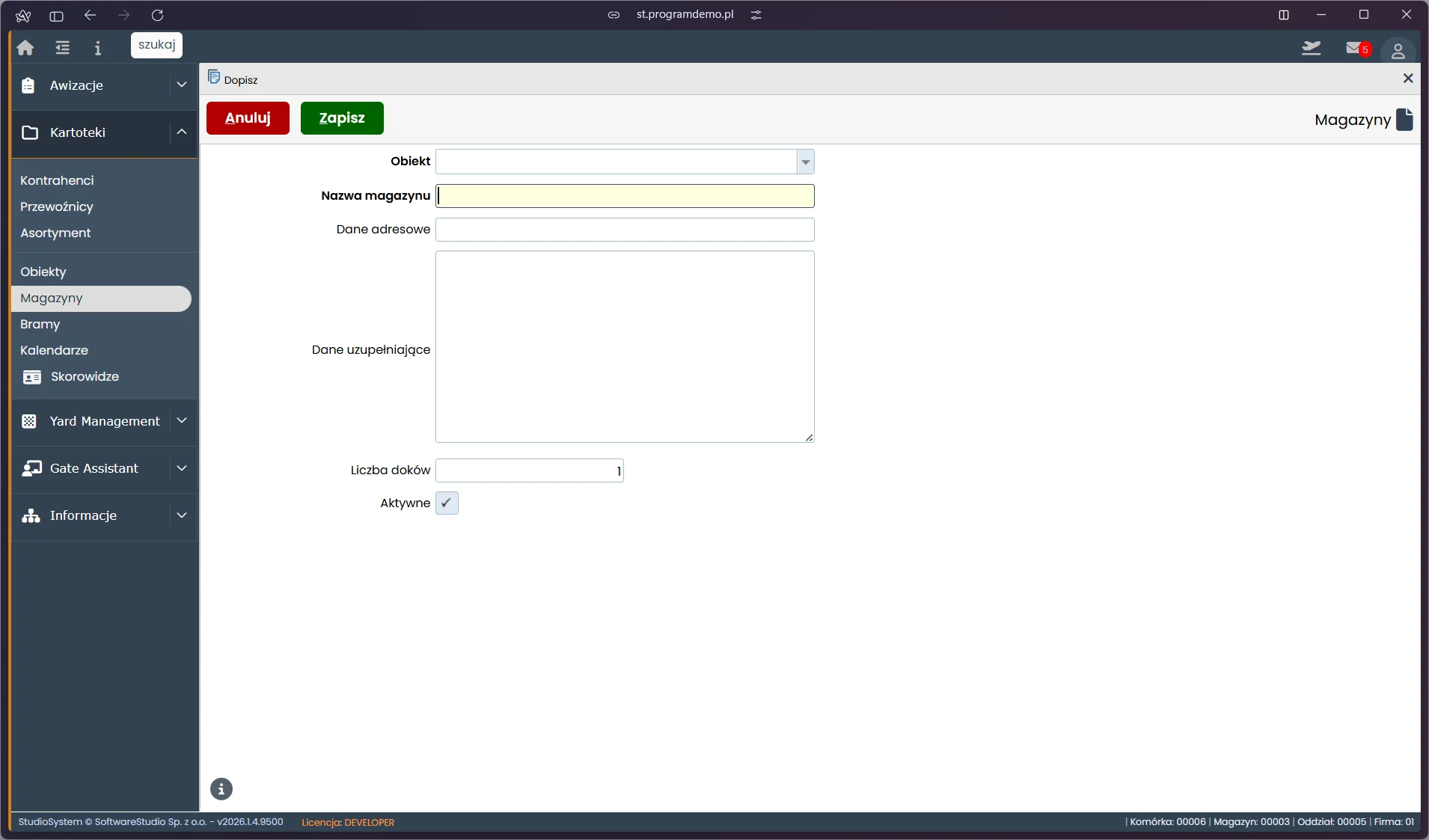Click the Dopisz document icon
This screenshot has height=840, width=1429.
coord(214,77)
